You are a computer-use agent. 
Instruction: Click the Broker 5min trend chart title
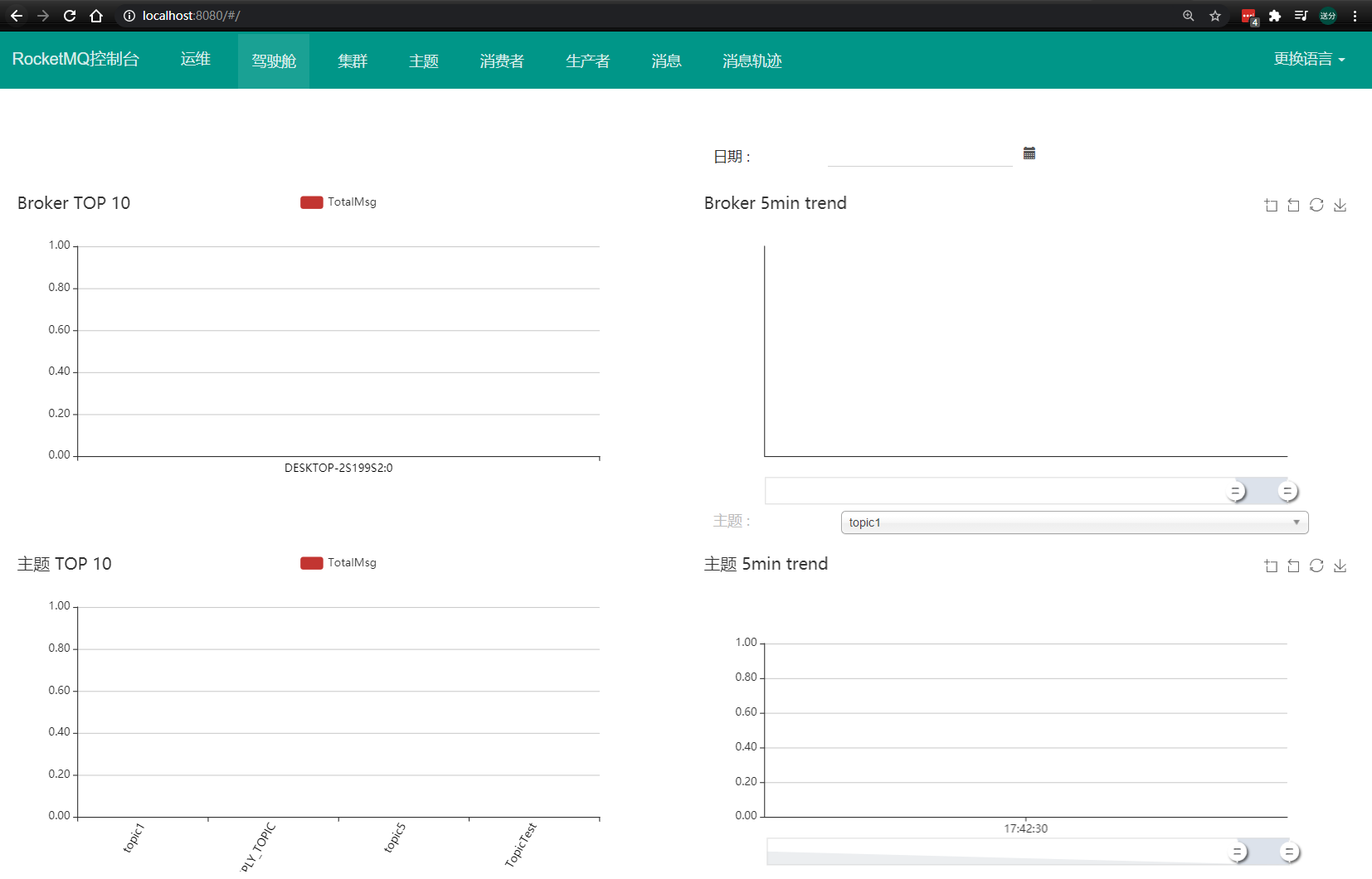[776, 203]
